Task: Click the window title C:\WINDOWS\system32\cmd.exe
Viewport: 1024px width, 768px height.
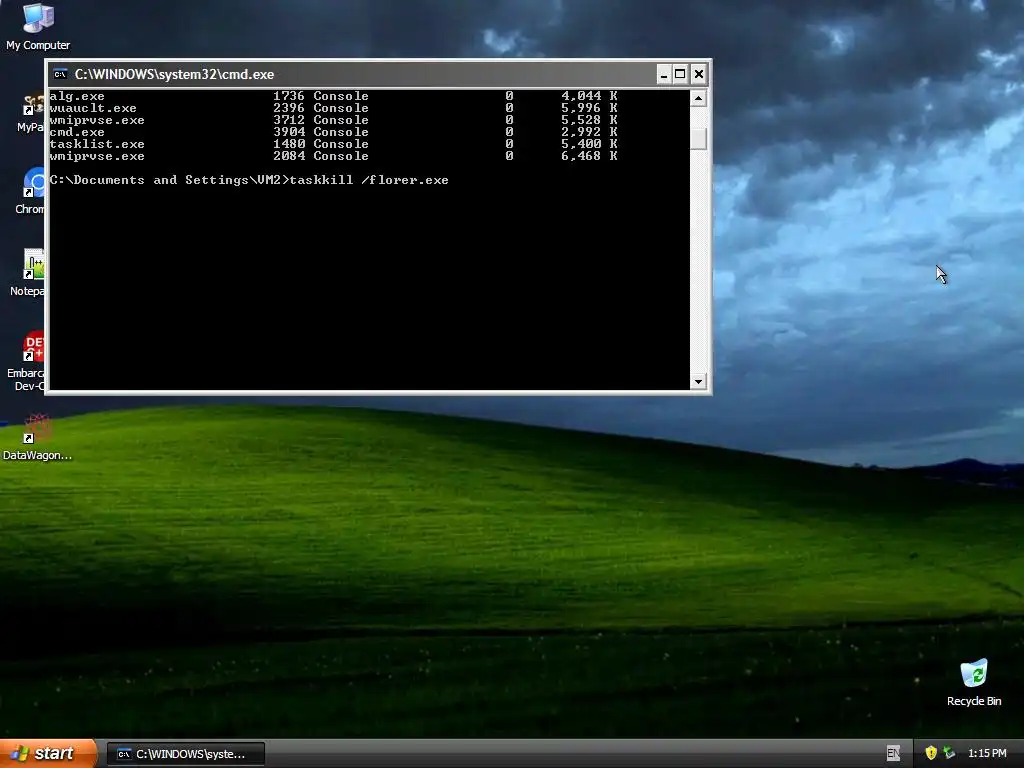Action: coord(174,74)
